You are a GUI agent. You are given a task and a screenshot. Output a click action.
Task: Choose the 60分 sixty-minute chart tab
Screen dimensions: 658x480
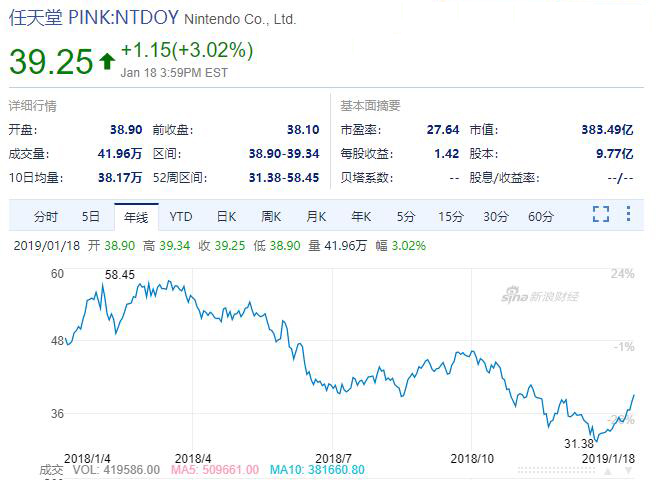[x=541, y=216]
